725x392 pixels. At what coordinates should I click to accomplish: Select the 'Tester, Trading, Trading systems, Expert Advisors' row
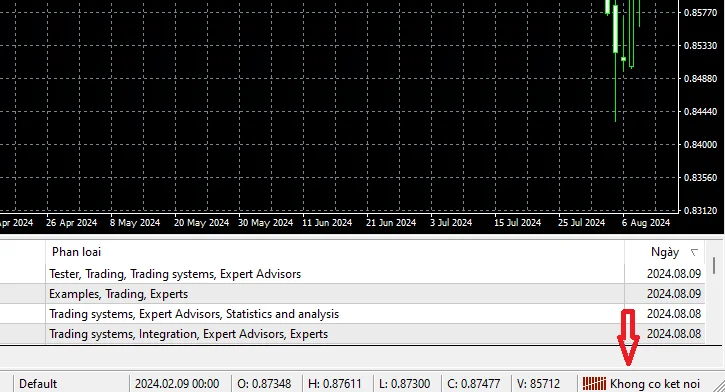[352, 274]
